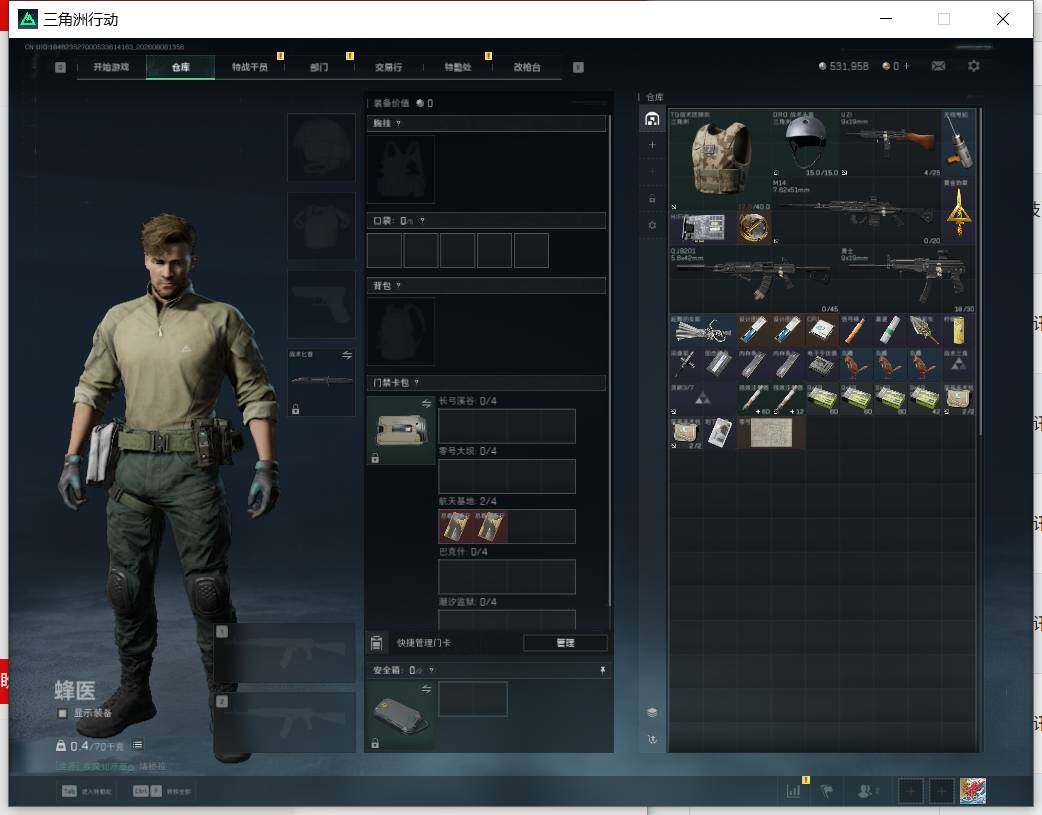
Task: Click the stack items icon in the warehouse sidebar
Action: pos(652,713)
